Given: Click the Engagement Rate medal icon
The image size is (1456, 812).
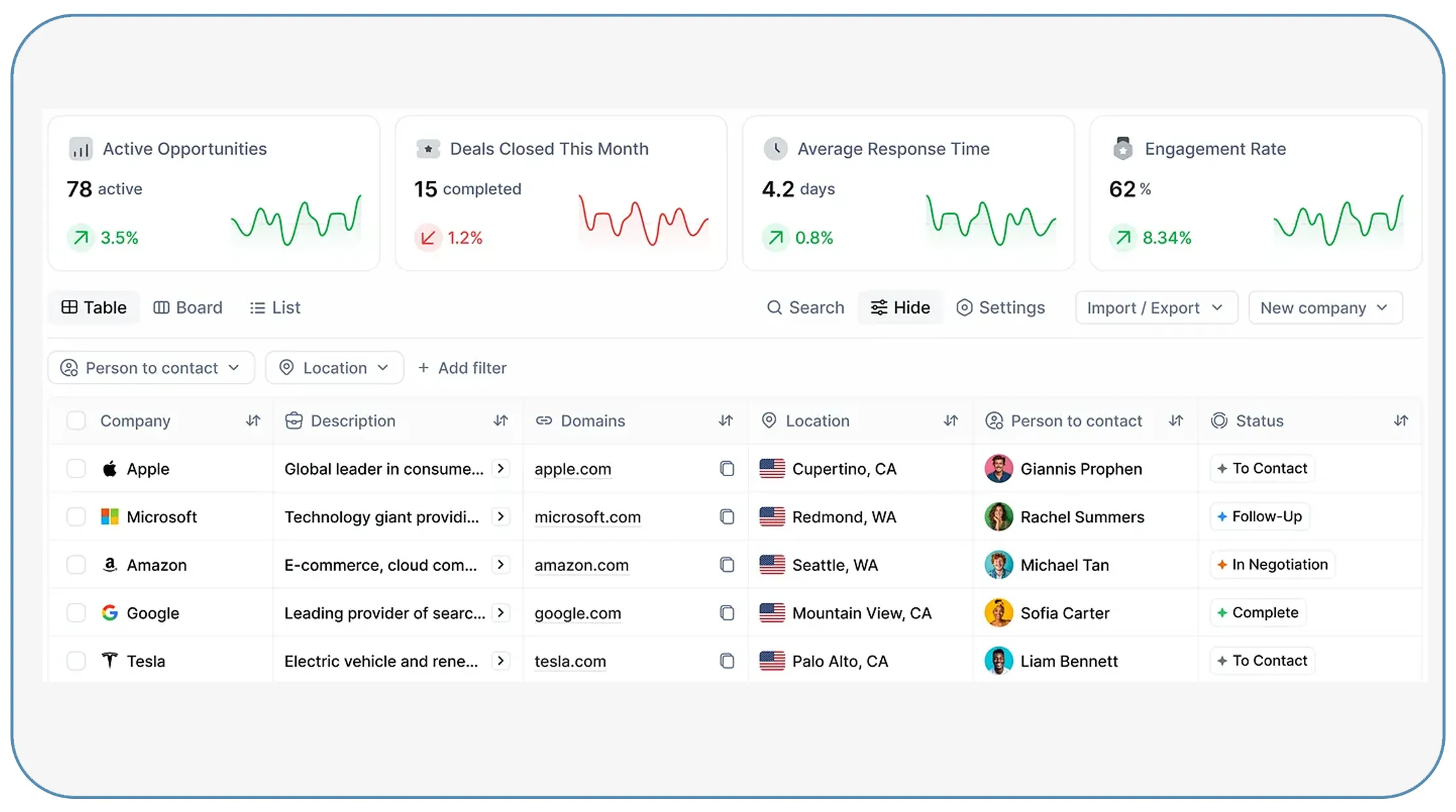Looking at the screenshot, I should [1123, 149].
